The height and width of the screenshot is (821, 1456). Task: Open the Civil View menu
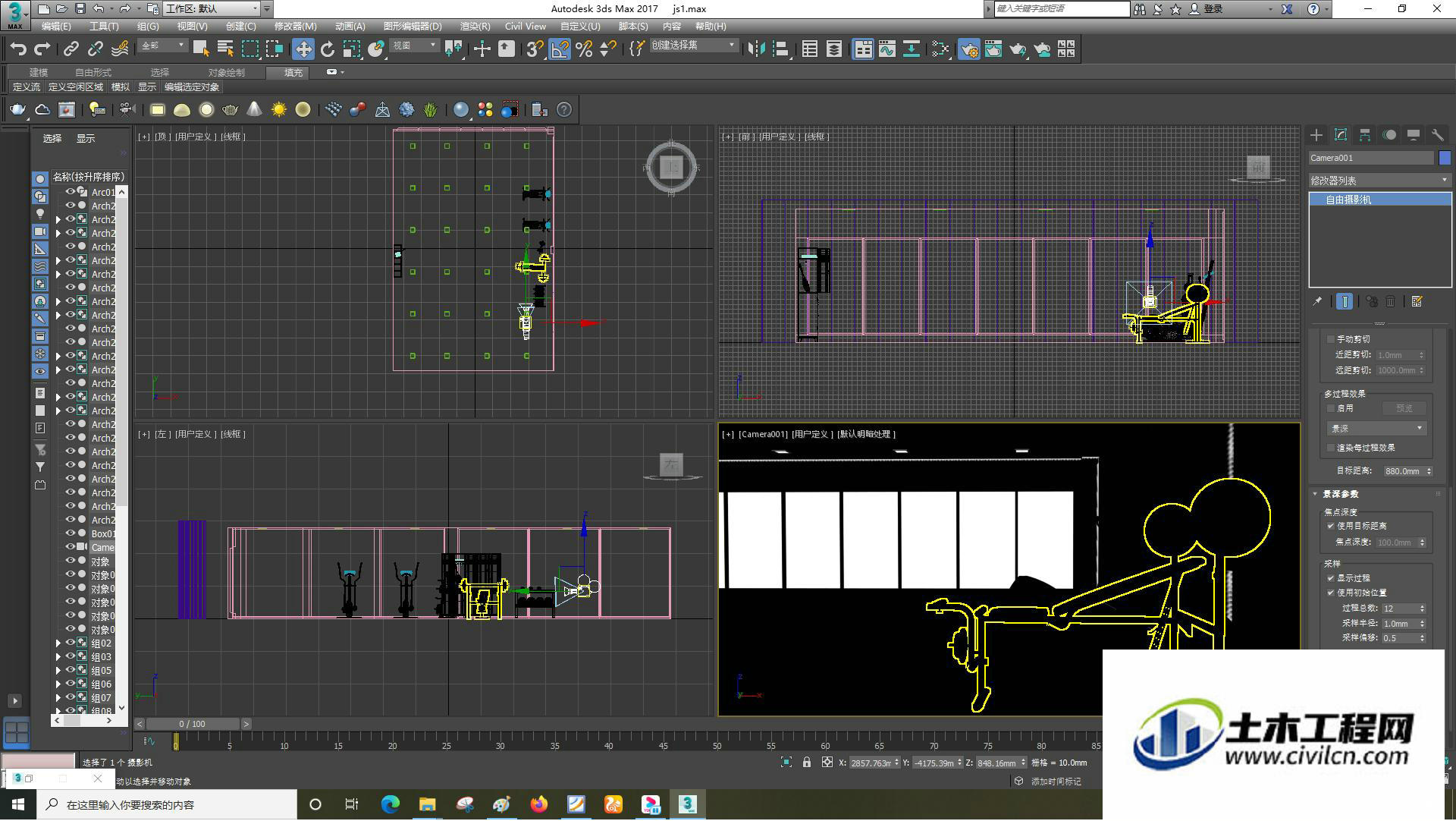coord(526,26)
